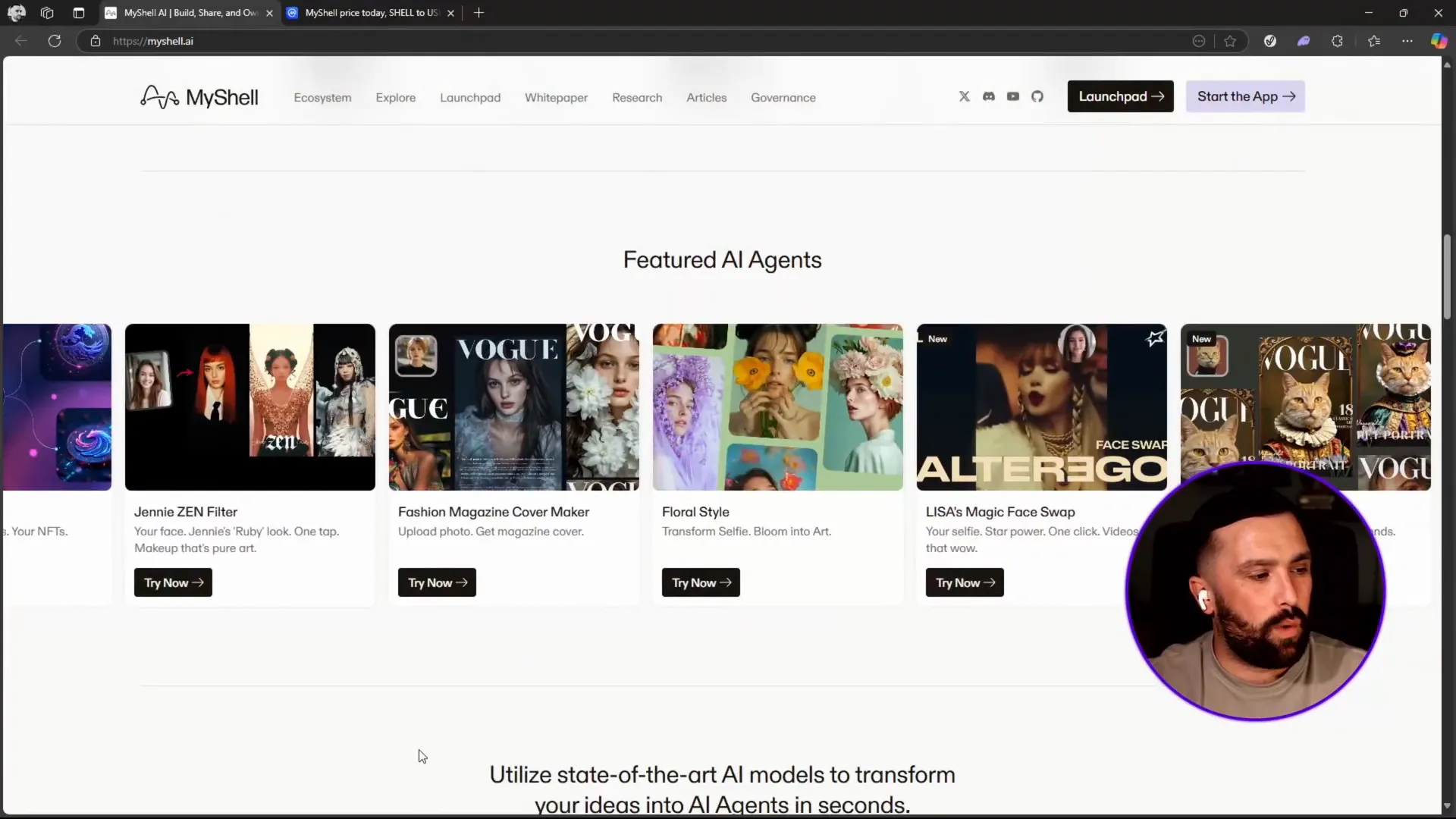
Task: Open browser Extensions menu
Action: (x=1337, y=41)
